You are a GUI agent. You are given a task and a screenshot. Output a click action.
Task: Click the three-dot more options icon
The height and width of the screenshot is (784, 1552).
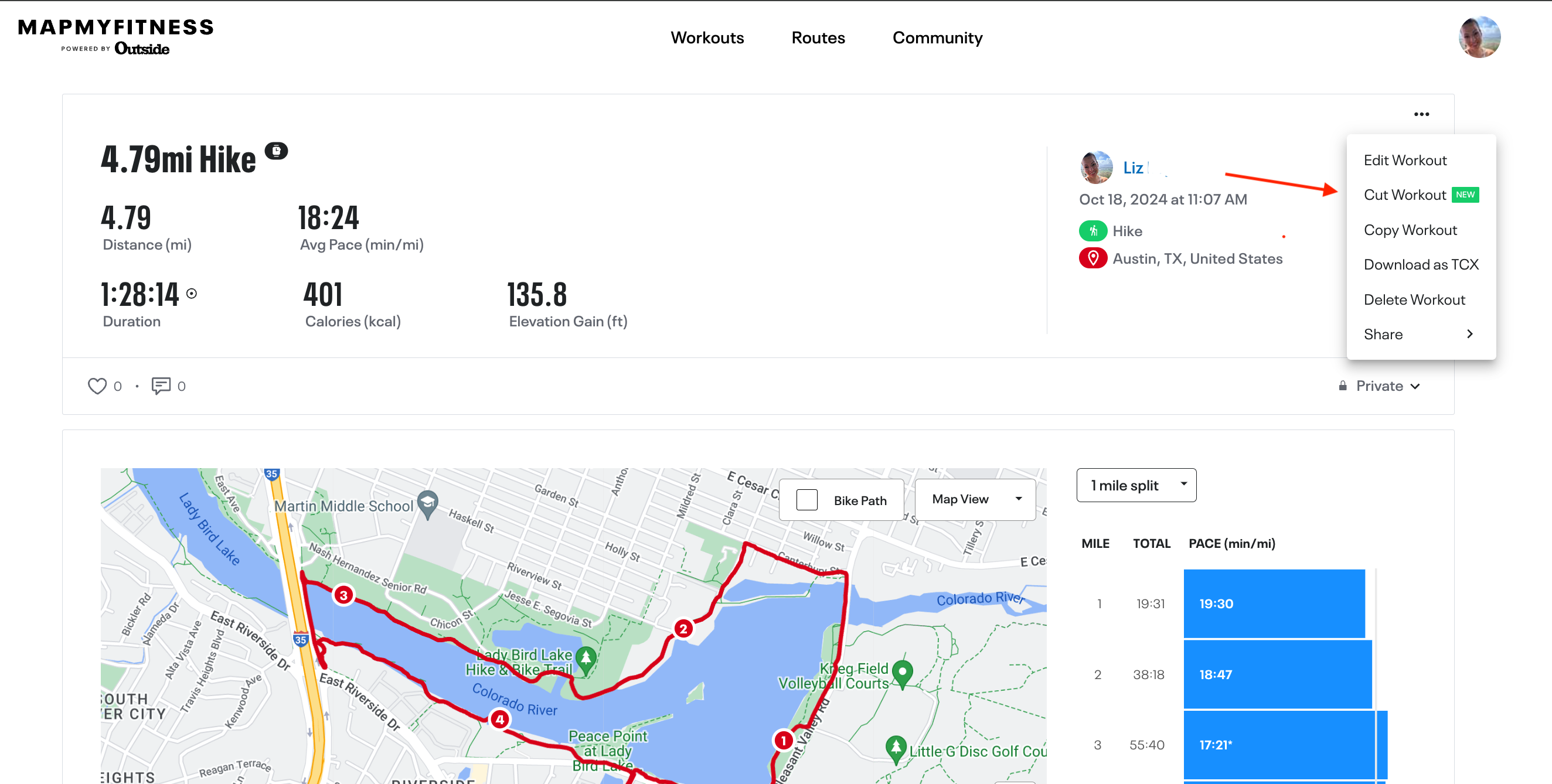[1421, 114]
